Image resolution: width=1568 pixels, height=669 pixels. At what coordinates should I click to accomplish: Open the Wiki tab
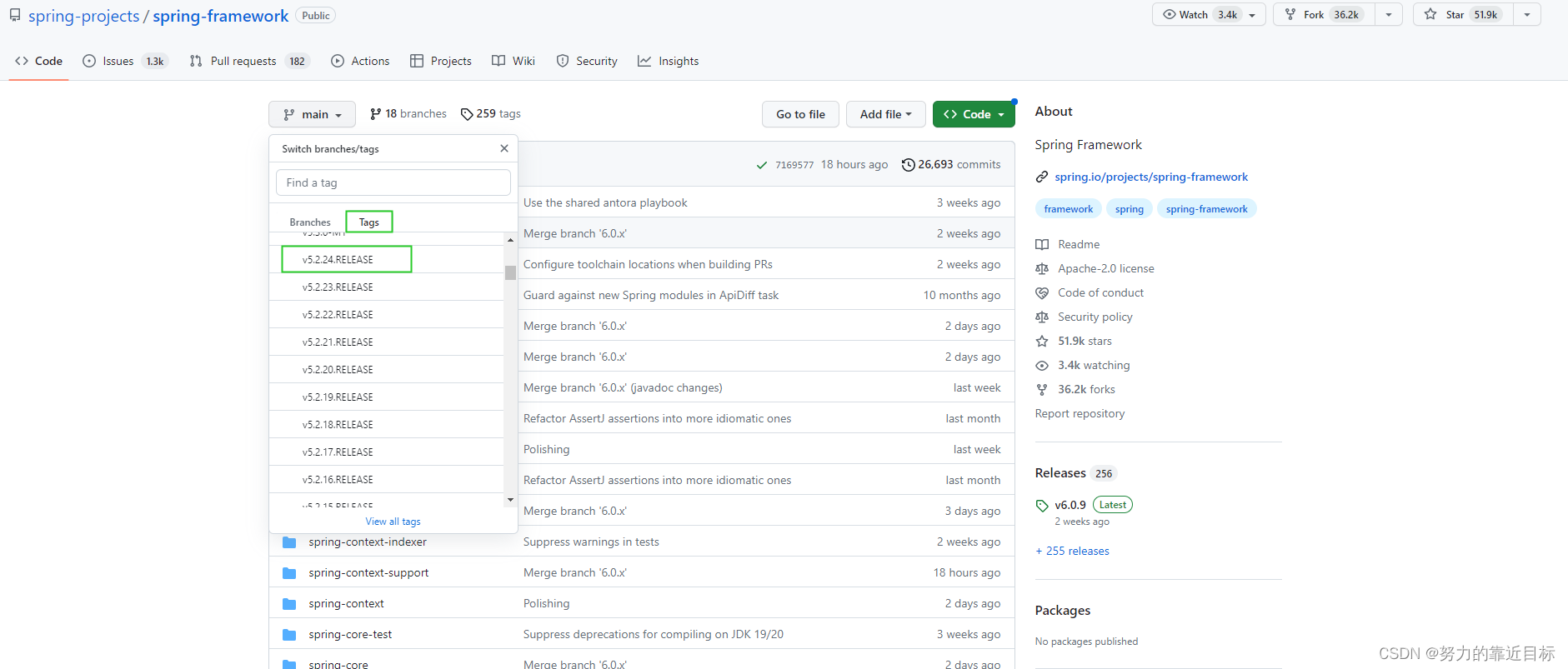513,61
